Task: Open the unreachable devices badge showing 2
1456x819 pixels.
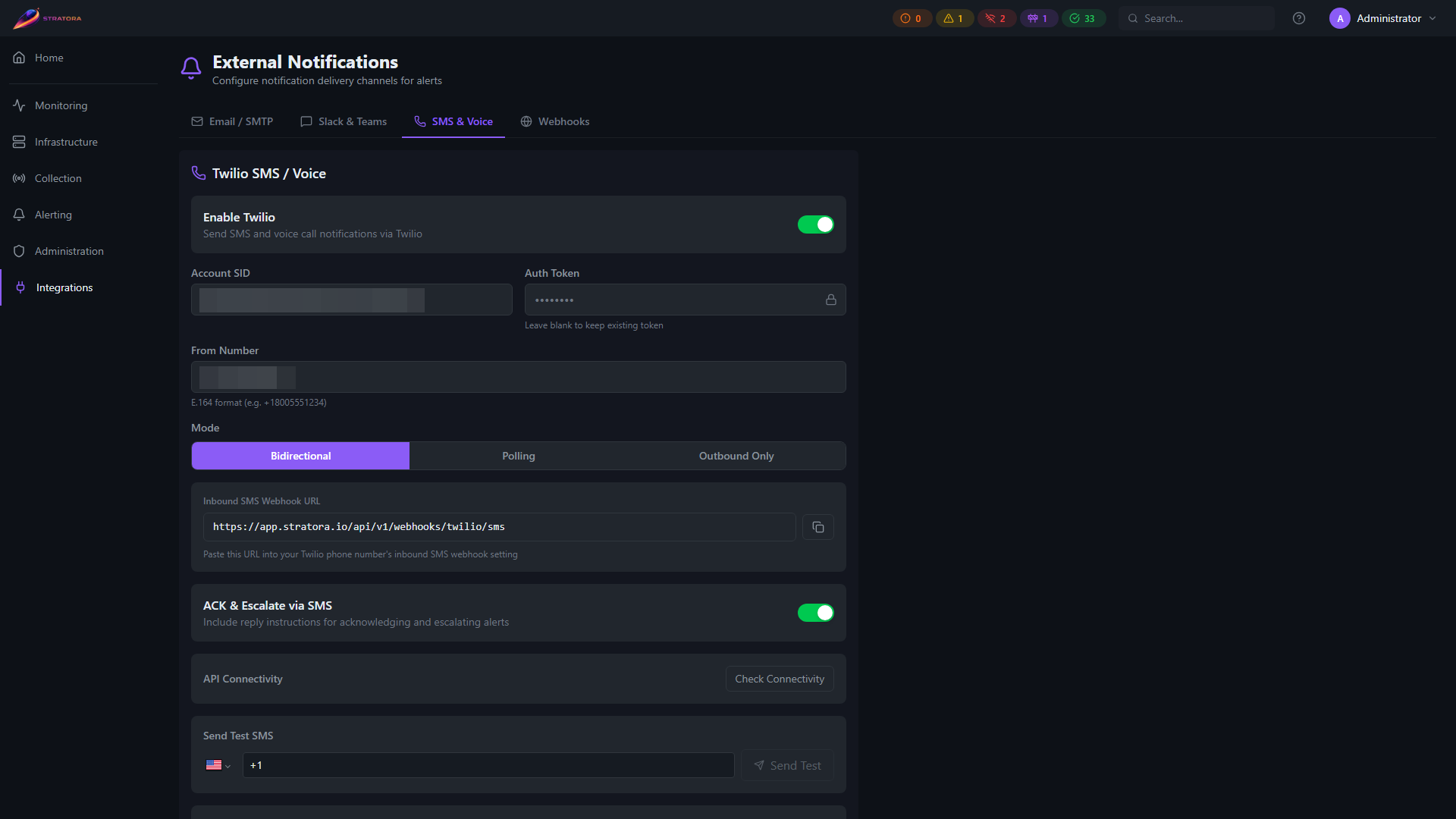Action: point(996,18)
